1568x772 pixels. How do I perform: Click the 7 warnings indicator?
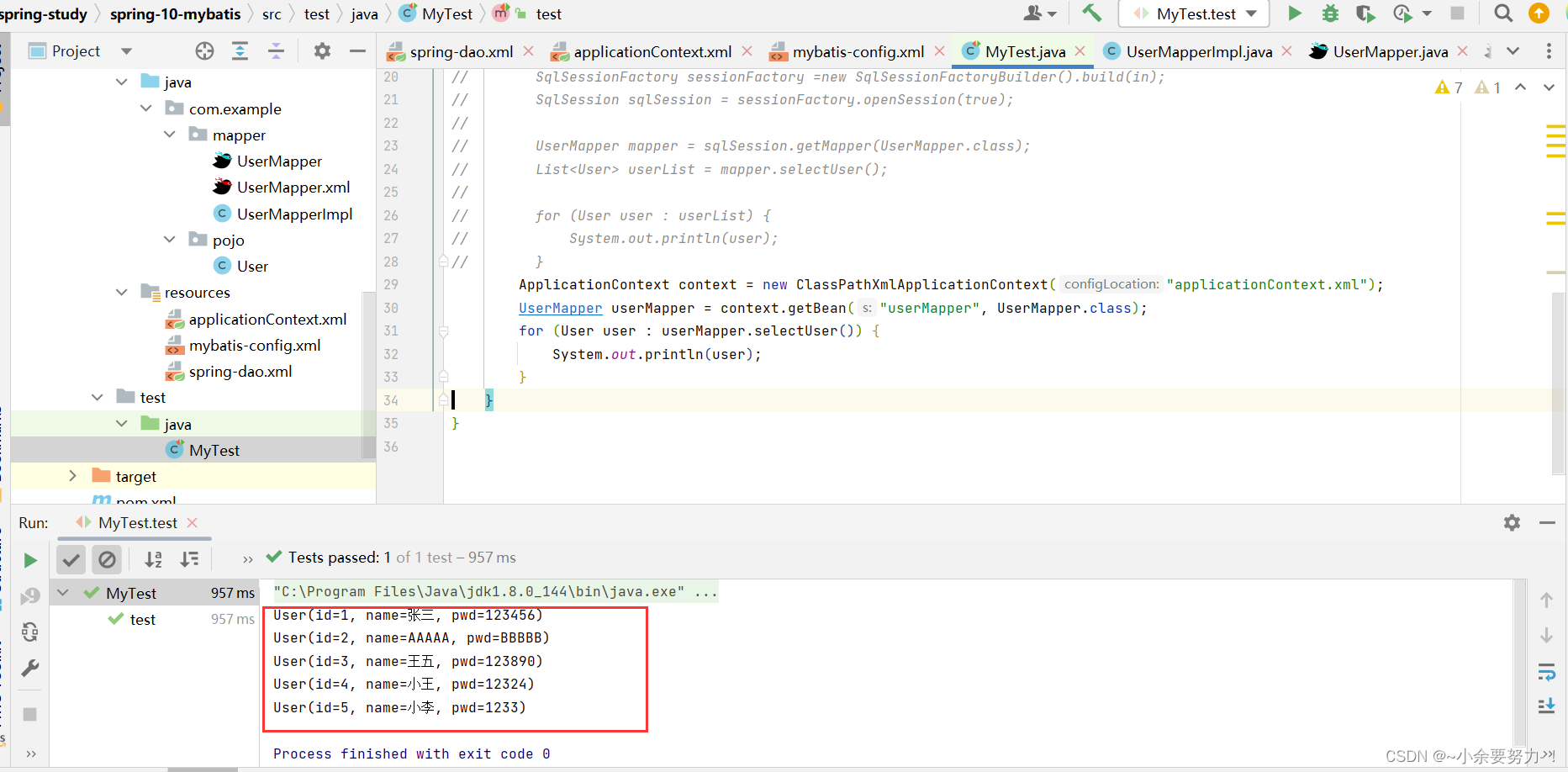[x=1449, y=87]
